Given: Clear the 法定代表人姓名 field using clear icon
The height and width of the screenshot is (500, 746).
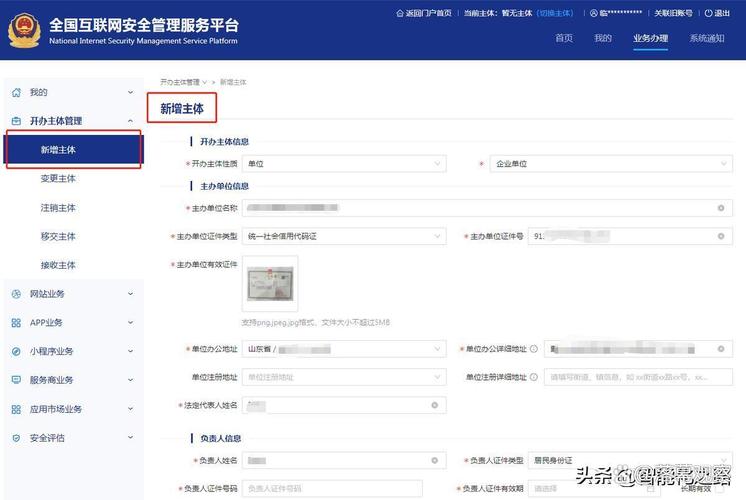Looking at the screenshot, I should click(434, 405).
